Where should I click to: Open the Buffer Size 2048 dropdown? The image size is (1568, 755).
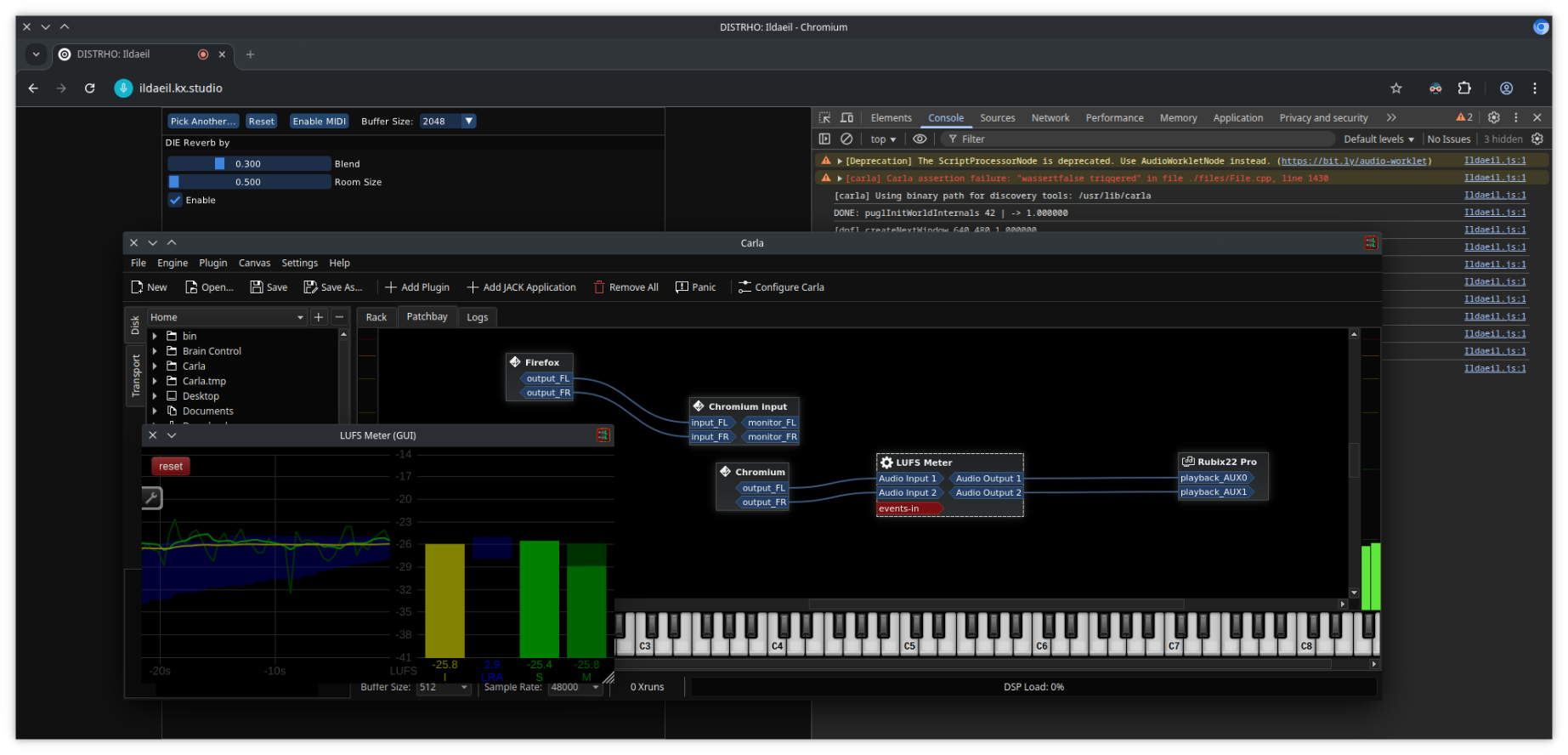click(448, 122)
